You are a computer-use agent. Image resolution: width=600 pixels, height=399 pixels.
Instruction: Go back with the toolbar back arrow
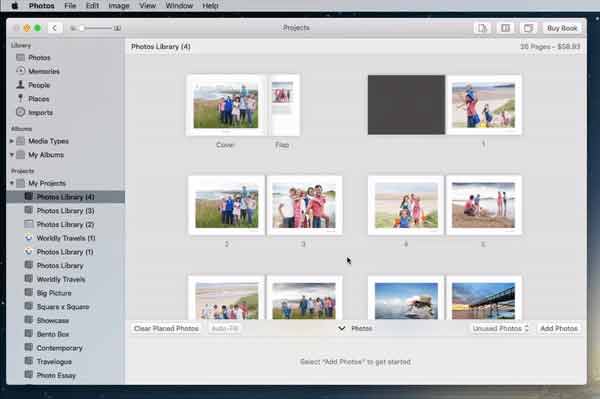pos(55,28)
